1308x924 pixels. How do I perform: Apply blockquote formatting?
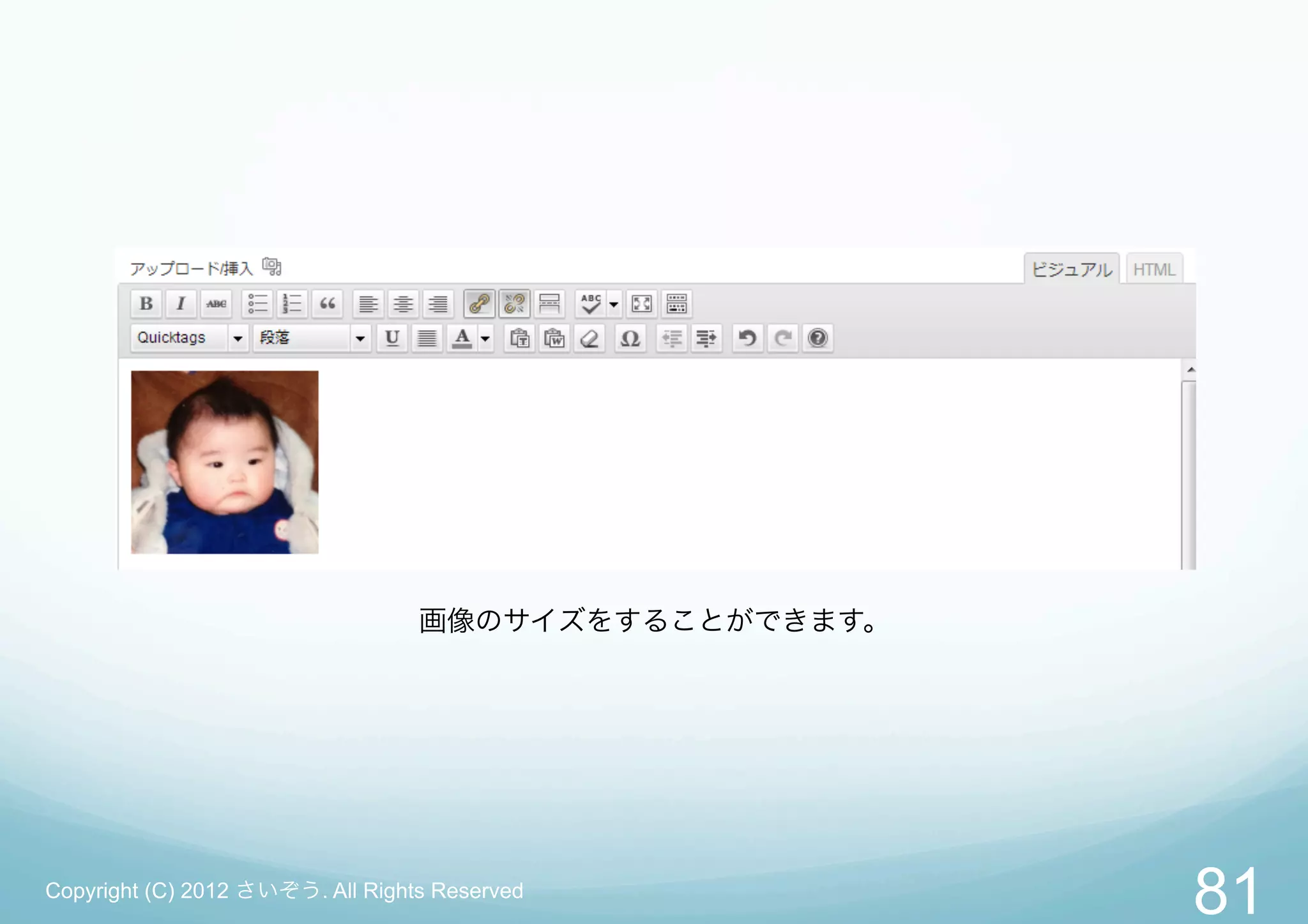328,304
